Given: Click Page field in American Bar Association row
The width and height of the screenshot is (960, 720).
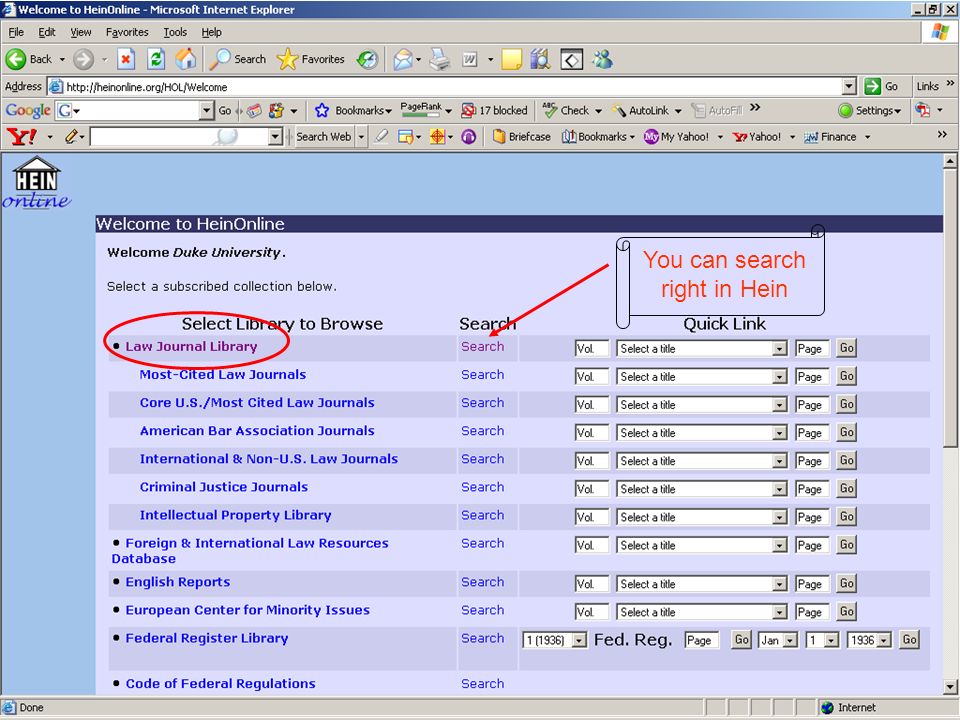Looking at the screenshot, I should (x=812, y=433).
